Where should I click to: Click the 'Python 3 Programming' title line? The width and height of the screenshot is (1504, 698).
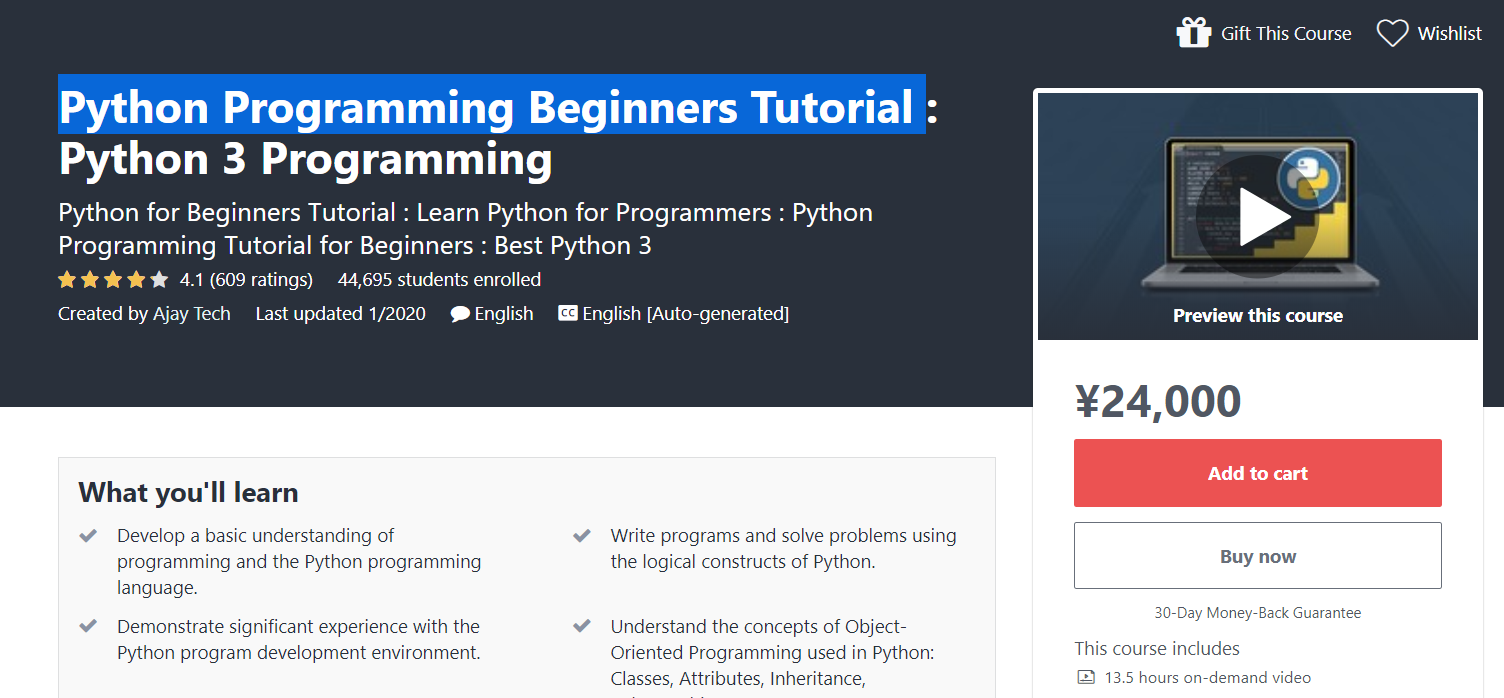(x=305, y=160)
